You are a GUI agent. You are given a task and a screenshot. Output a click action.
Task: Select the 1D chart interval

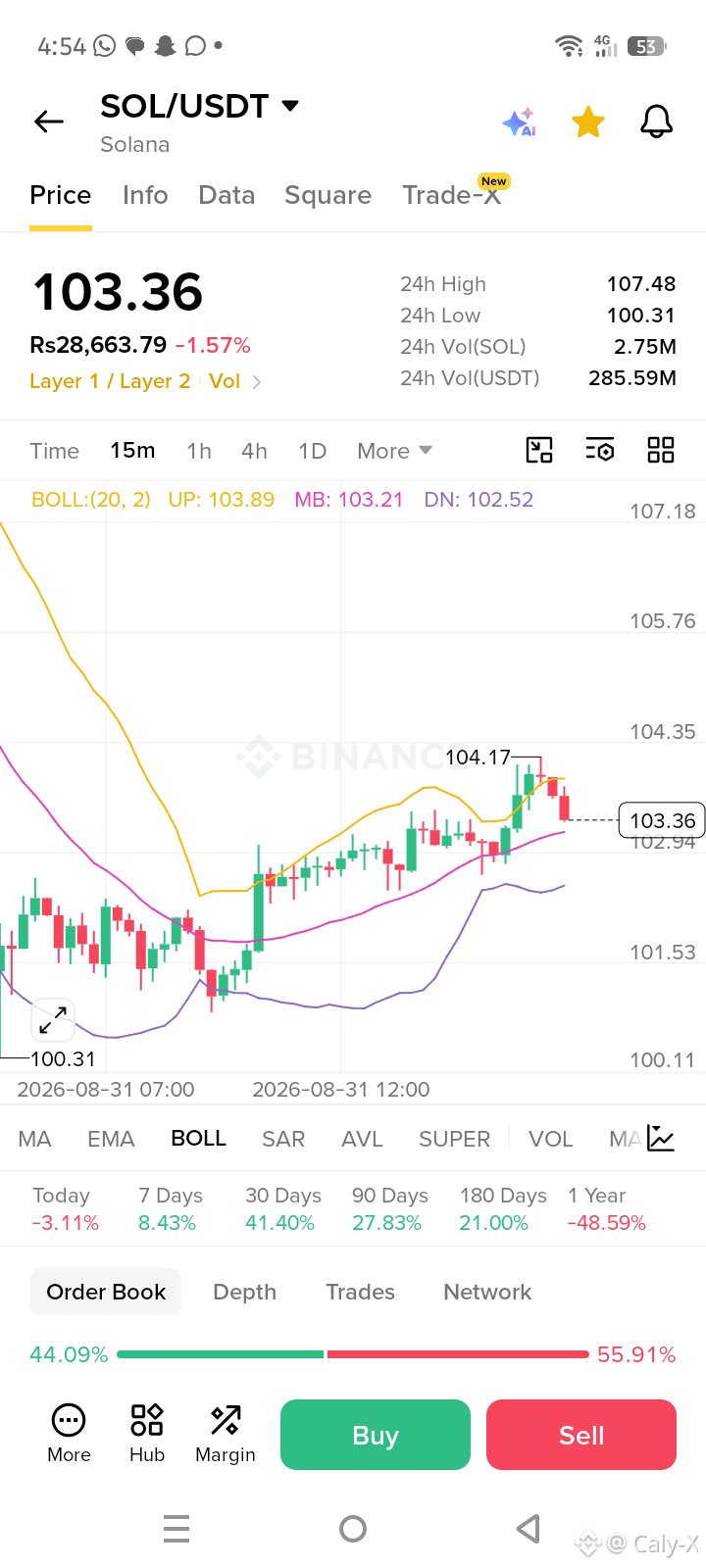pos(312,451)
